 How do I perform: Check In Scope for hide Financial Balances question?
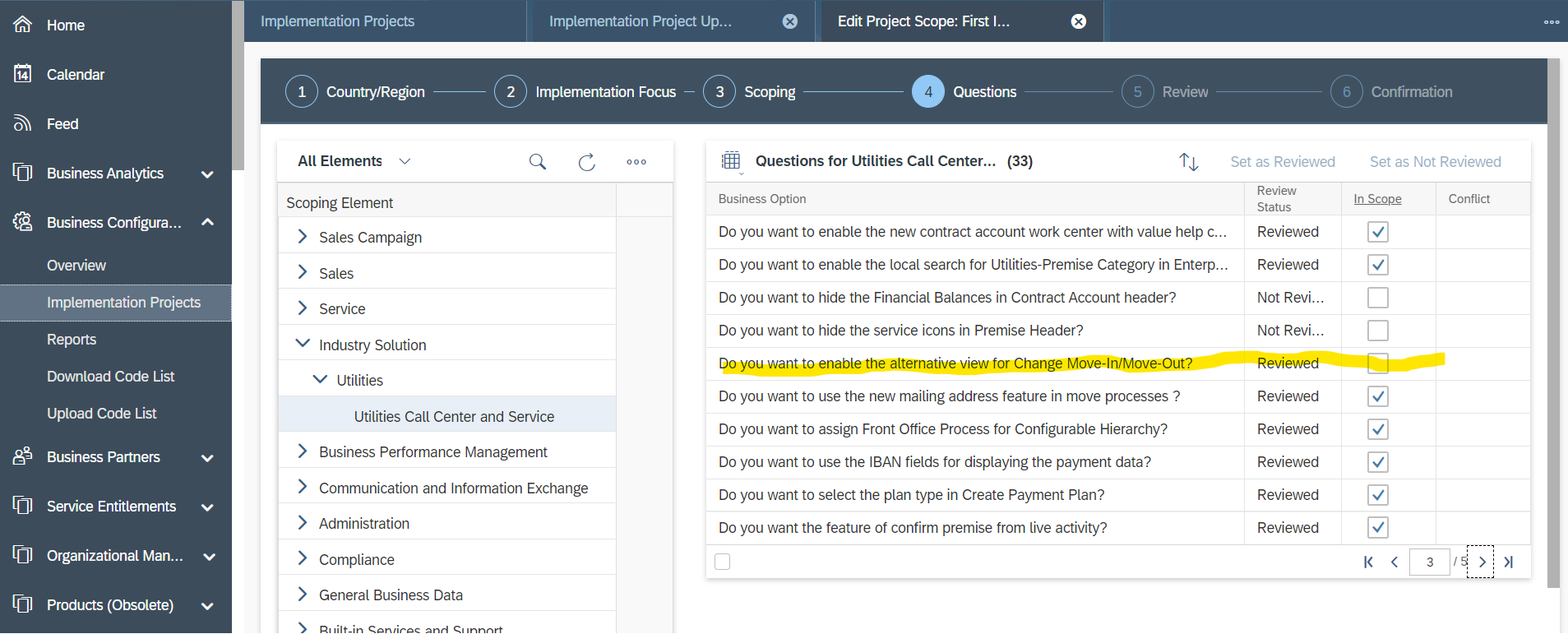click(x=1378, y=298)
